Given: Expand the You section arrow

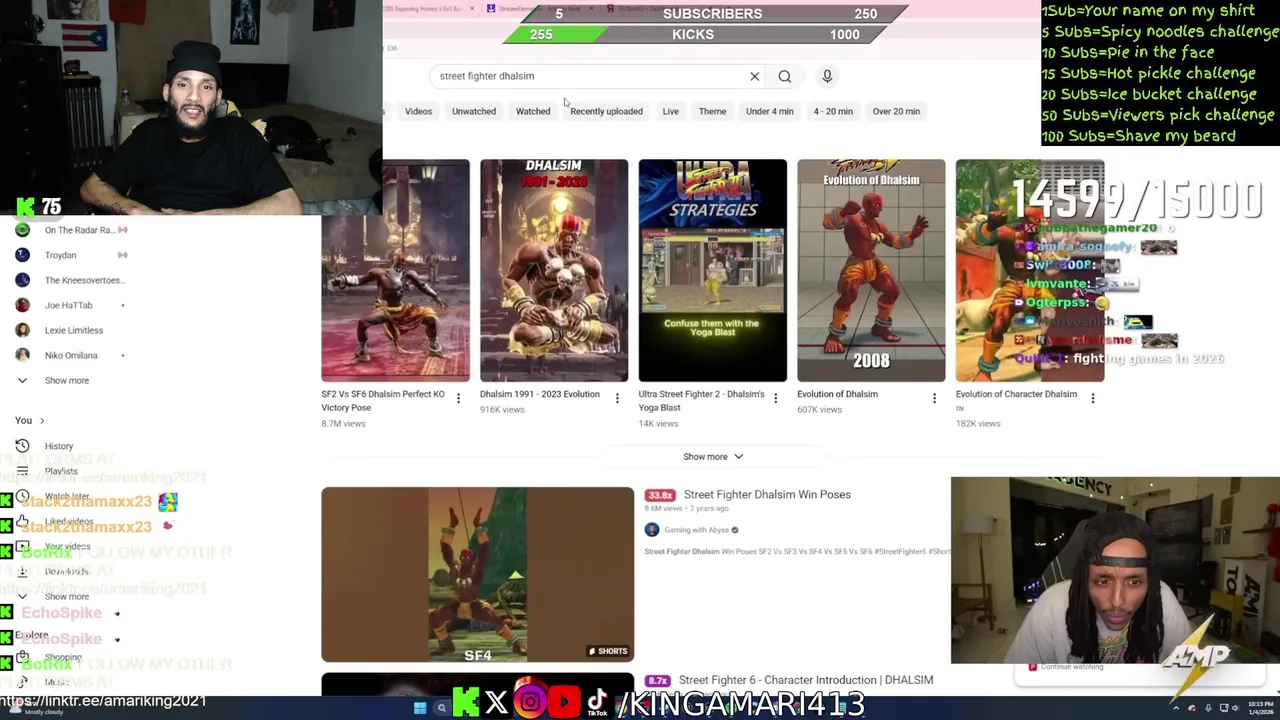Looking at the screenshot, I should click(41, 421).
